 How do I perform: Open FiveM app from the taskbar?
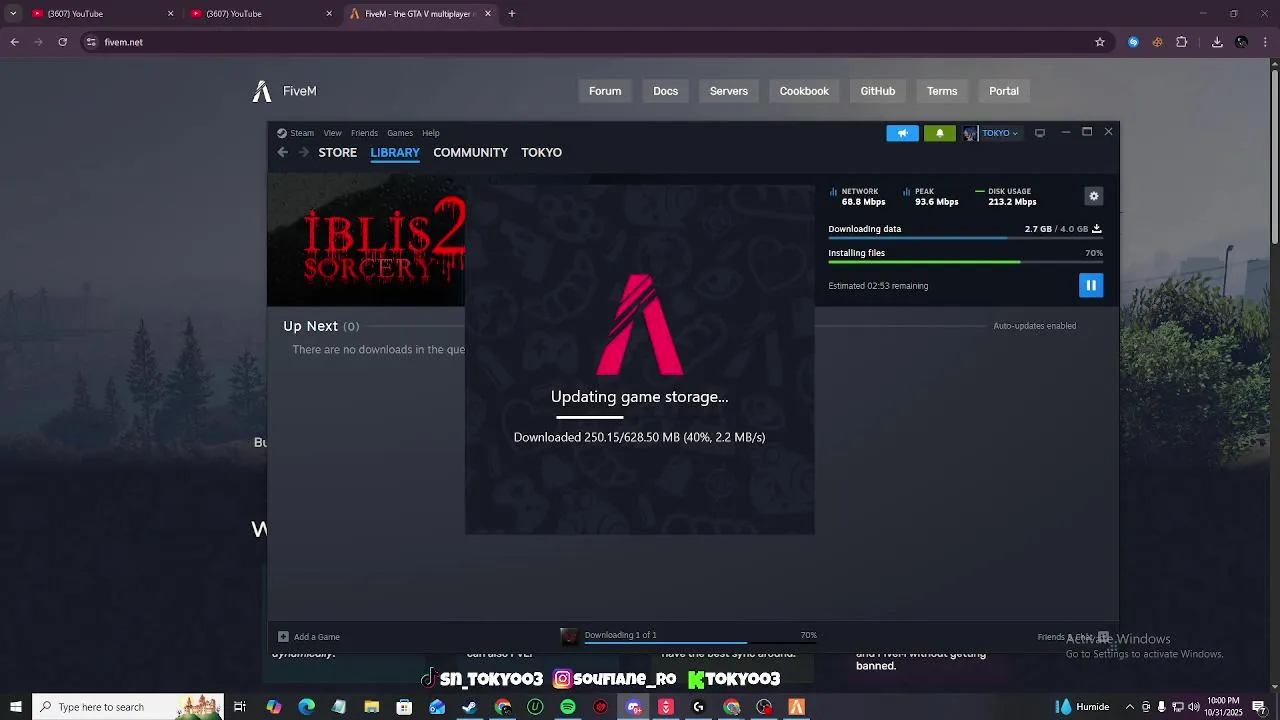coord(797,707)
